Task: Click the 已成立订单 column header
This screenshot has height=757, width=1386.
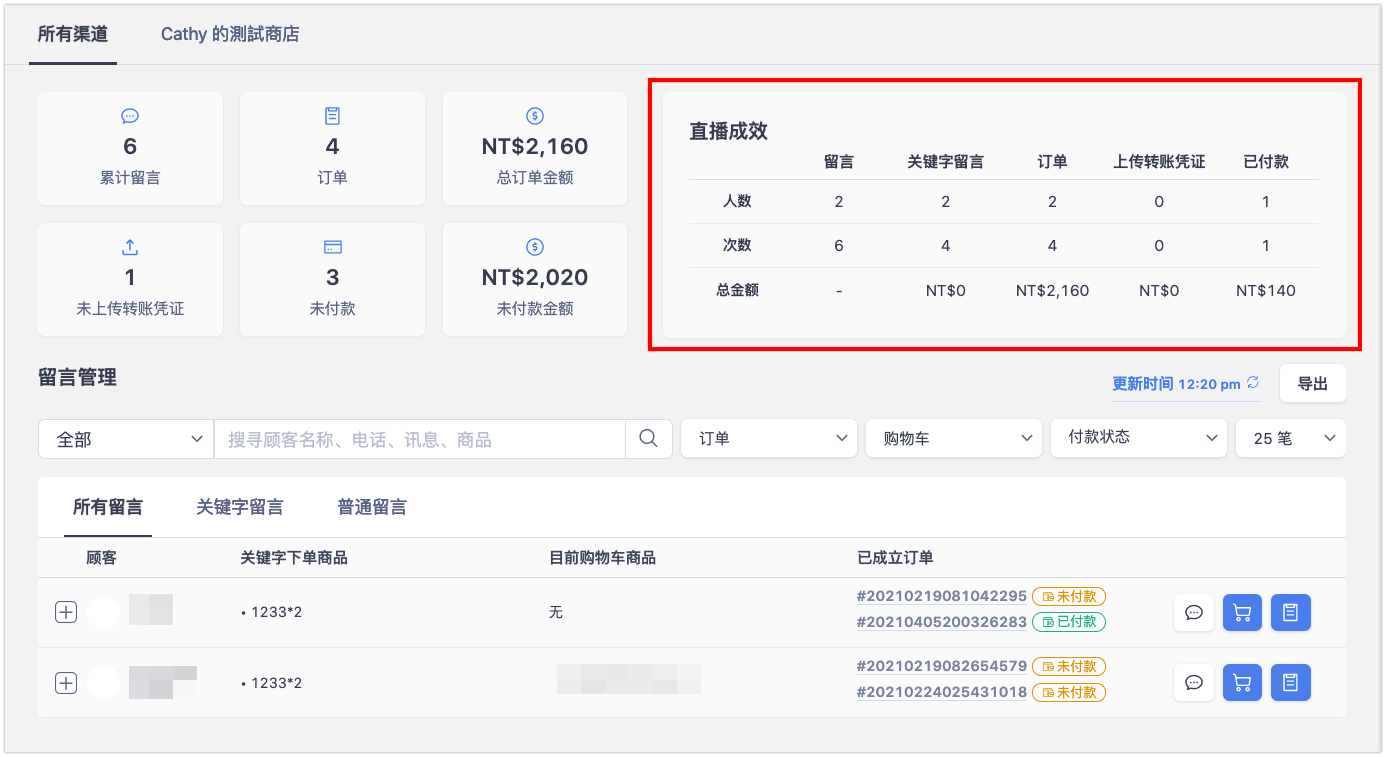Action: coord(895,558)
